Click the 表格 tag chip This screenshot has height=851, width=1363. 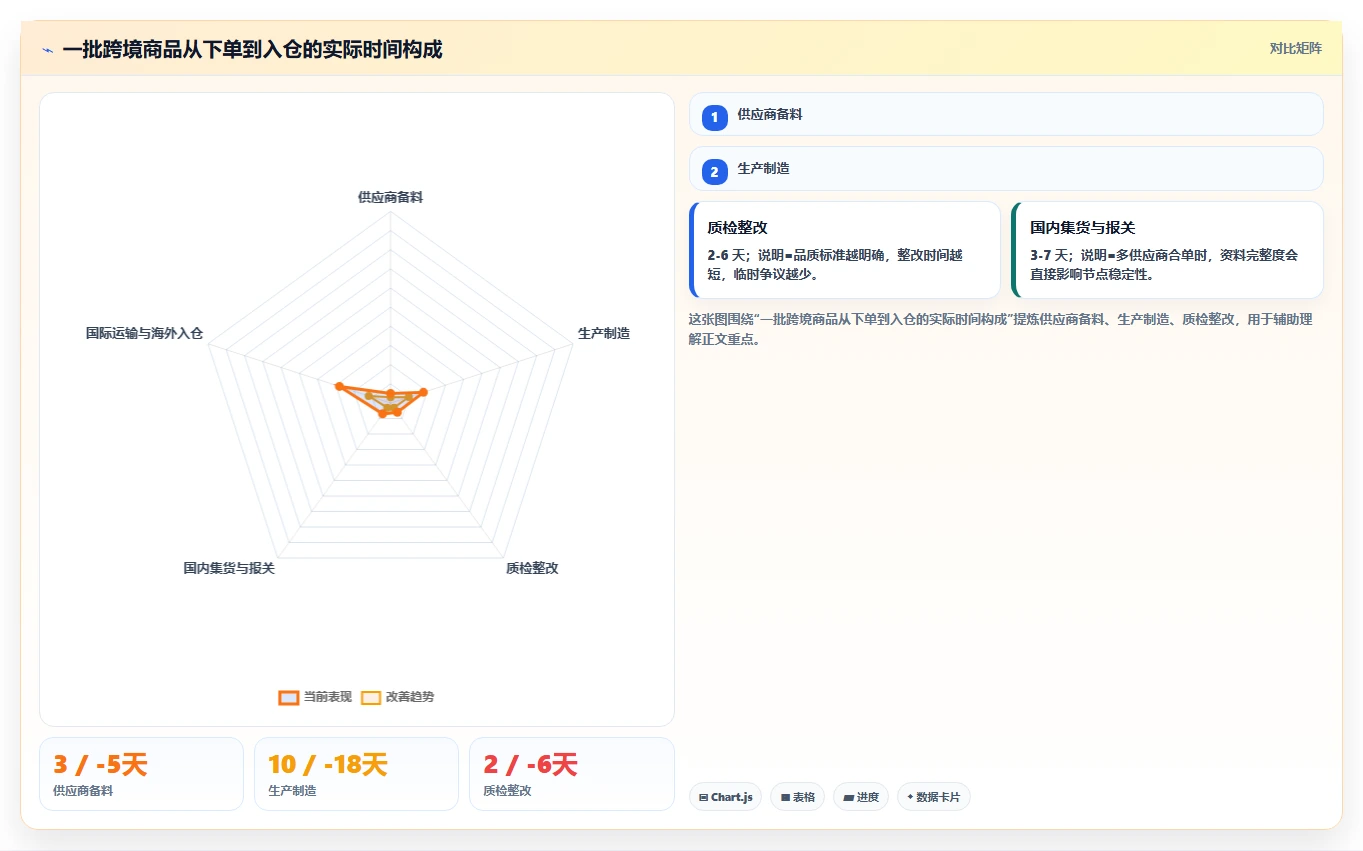797,797
